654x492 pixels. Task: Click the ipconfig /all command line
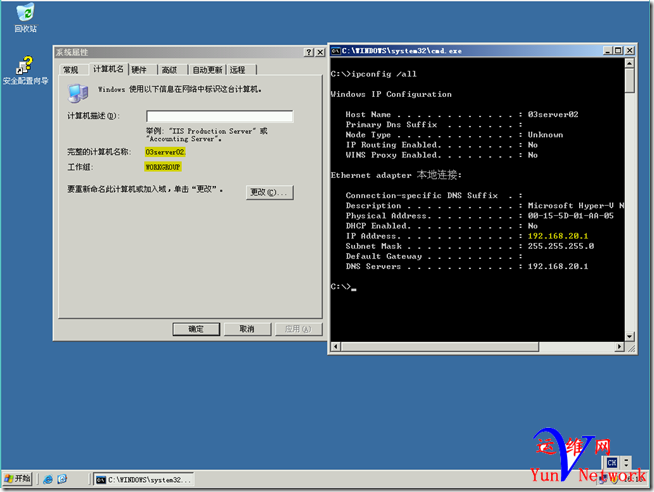coord(374,74)
